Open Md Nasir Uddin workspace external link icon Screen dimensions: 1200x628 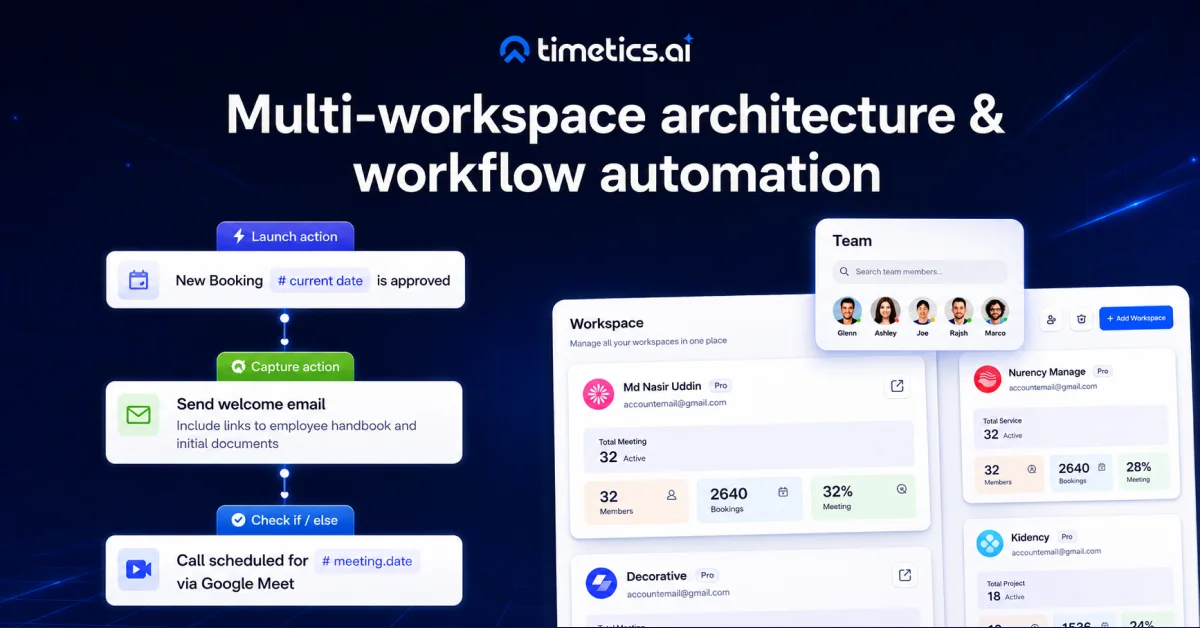point(897,386)
